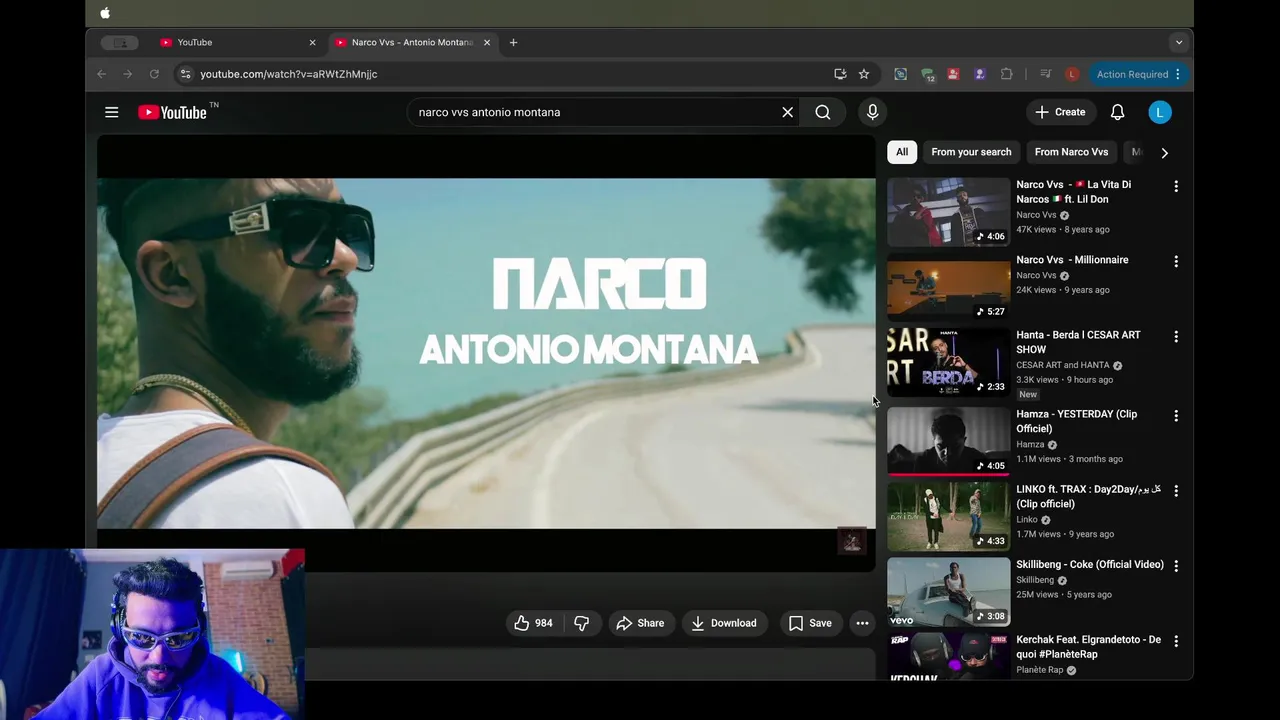Open a new browser tab
The height and width of the screenshot is (720, 1280).
pyautogui.click(x=513, y=42)
